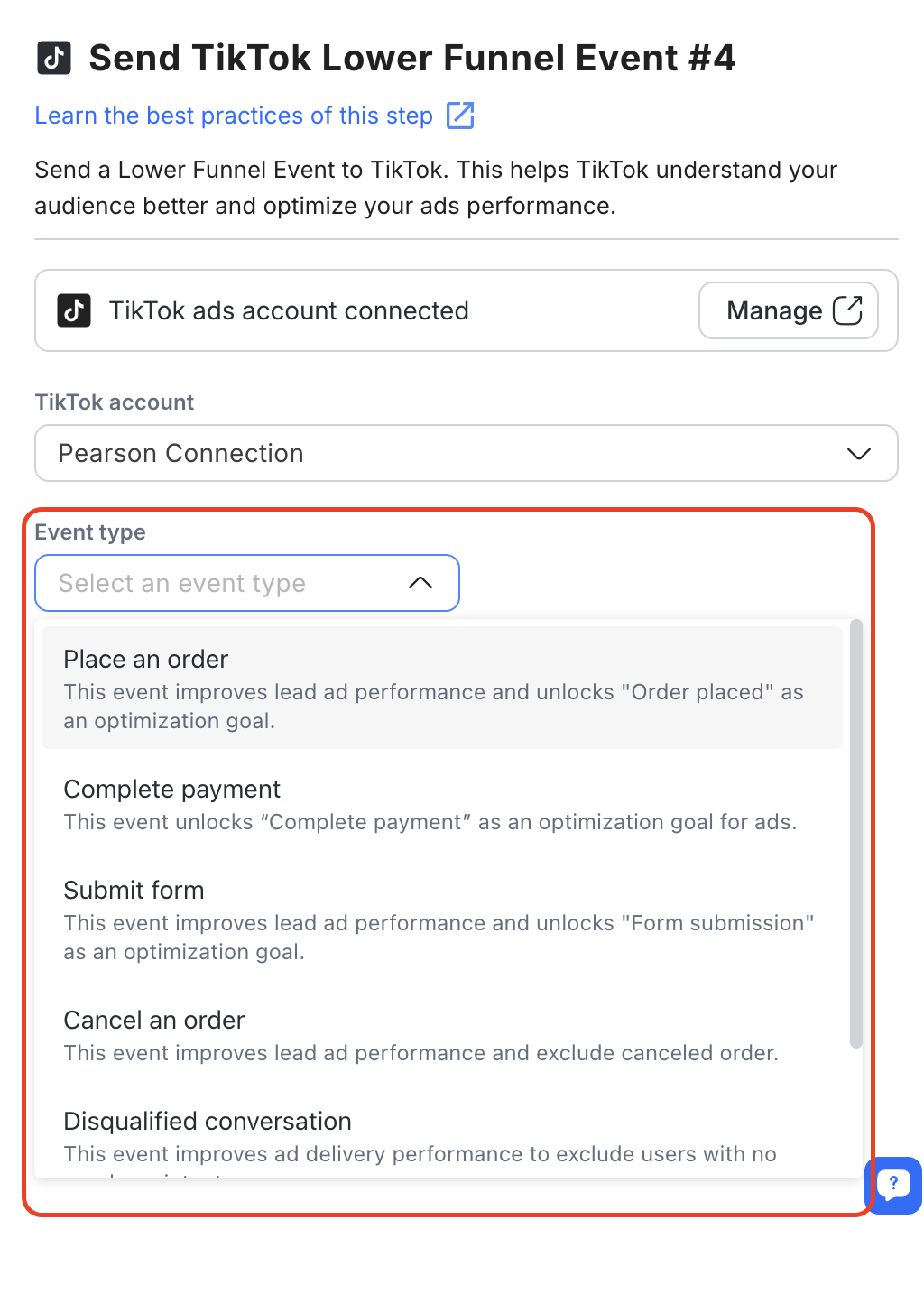Click the event list scrollbar thumb

pyautogui.click(x=856, y=834)
